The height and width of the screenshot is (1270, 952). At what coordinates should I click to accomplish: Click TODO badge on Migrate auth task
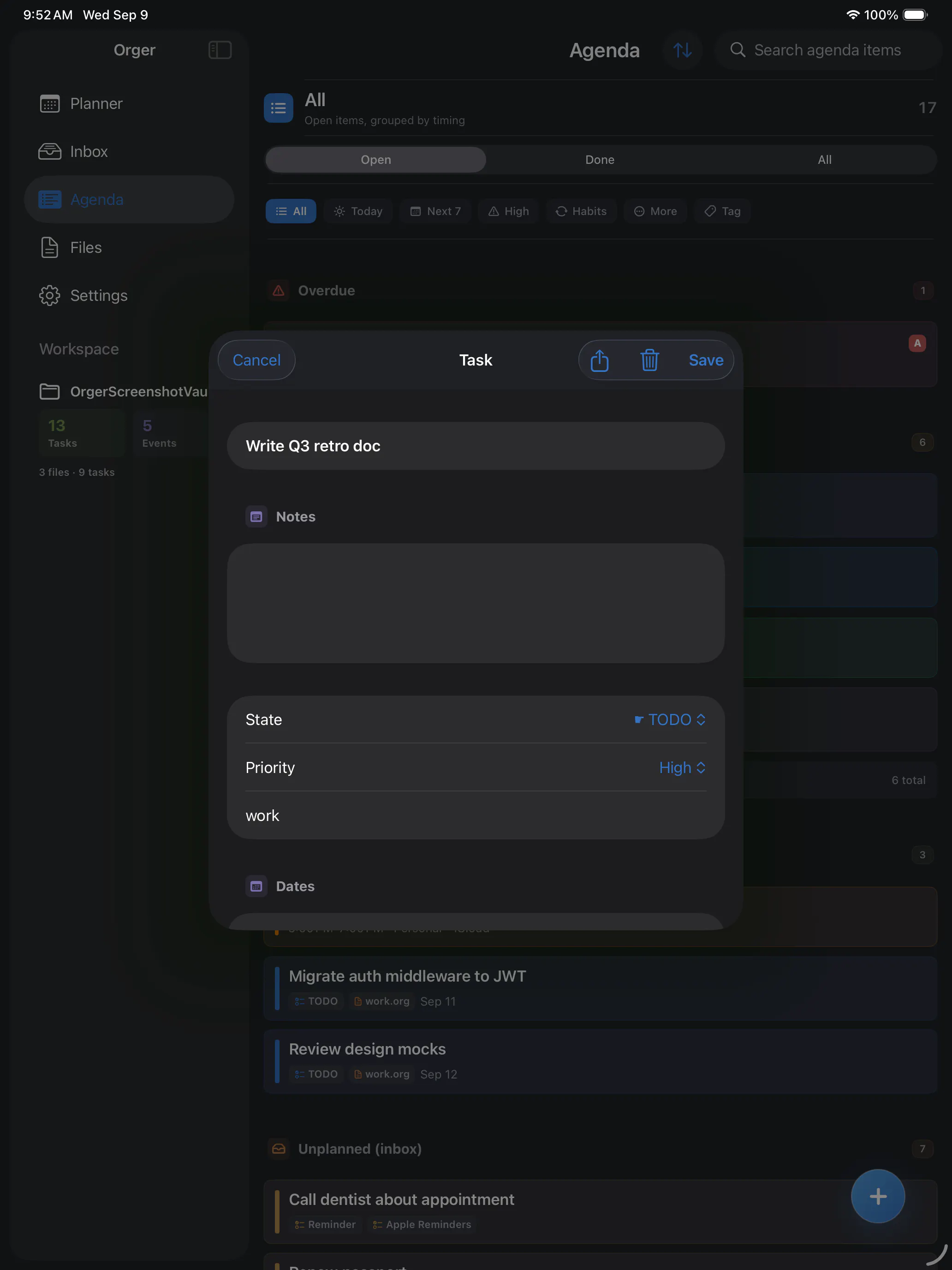pyautogui.click(x=316, y=1001)
